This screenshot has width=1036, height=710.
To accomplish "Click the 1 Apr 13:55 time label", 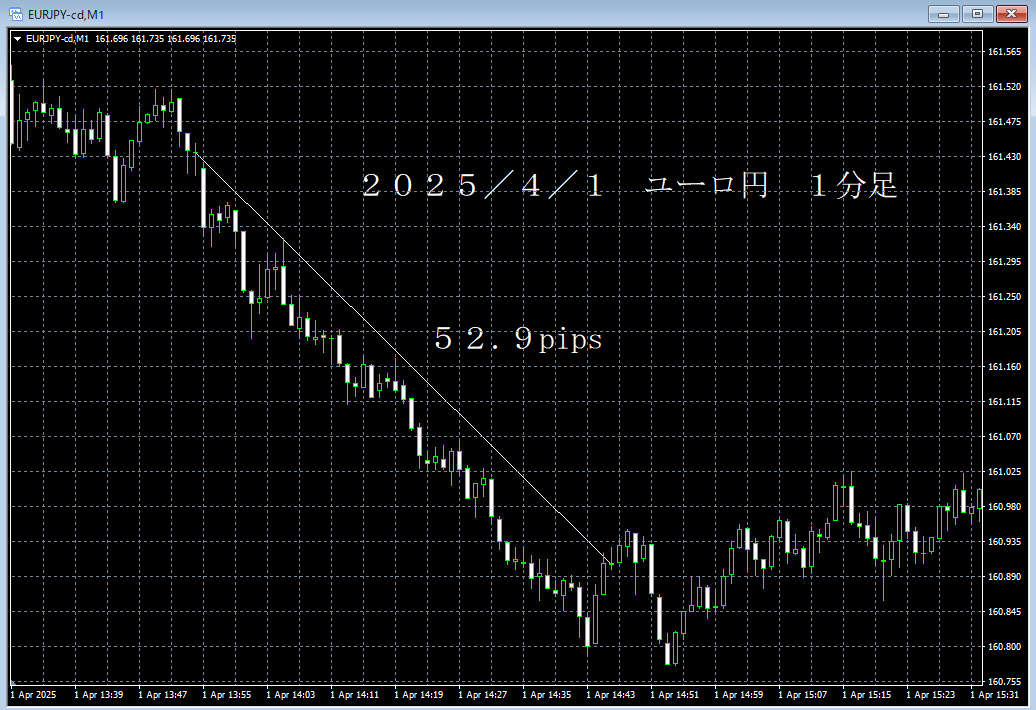I will [x=227, y=695].
